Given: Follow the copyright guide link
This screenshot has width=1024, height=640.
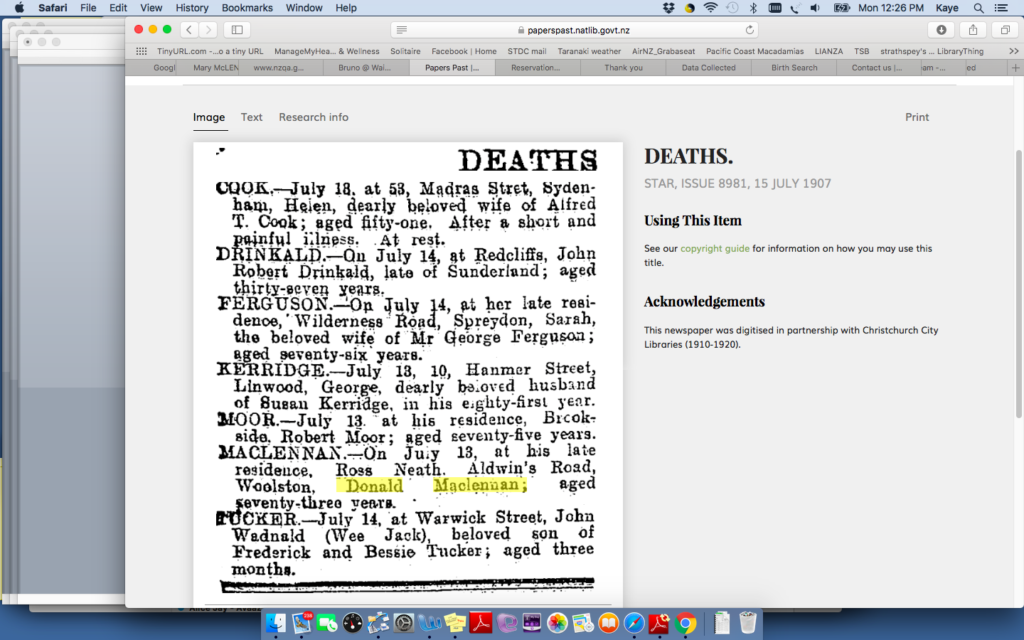Looking at the screenshot, I should 714,248.
